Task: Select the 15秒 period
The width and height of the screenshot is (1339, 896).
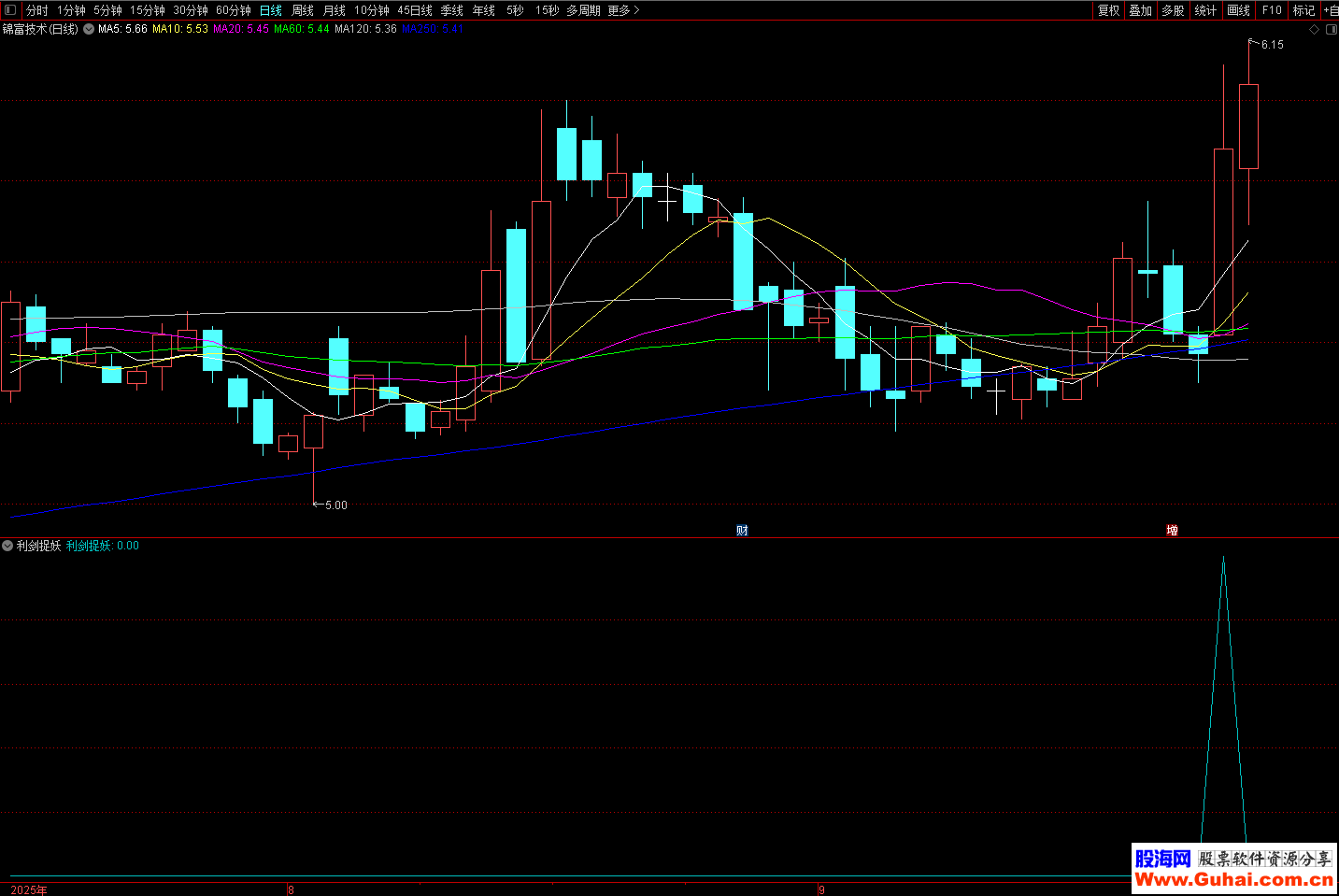Action: click(x=547, y=10)
